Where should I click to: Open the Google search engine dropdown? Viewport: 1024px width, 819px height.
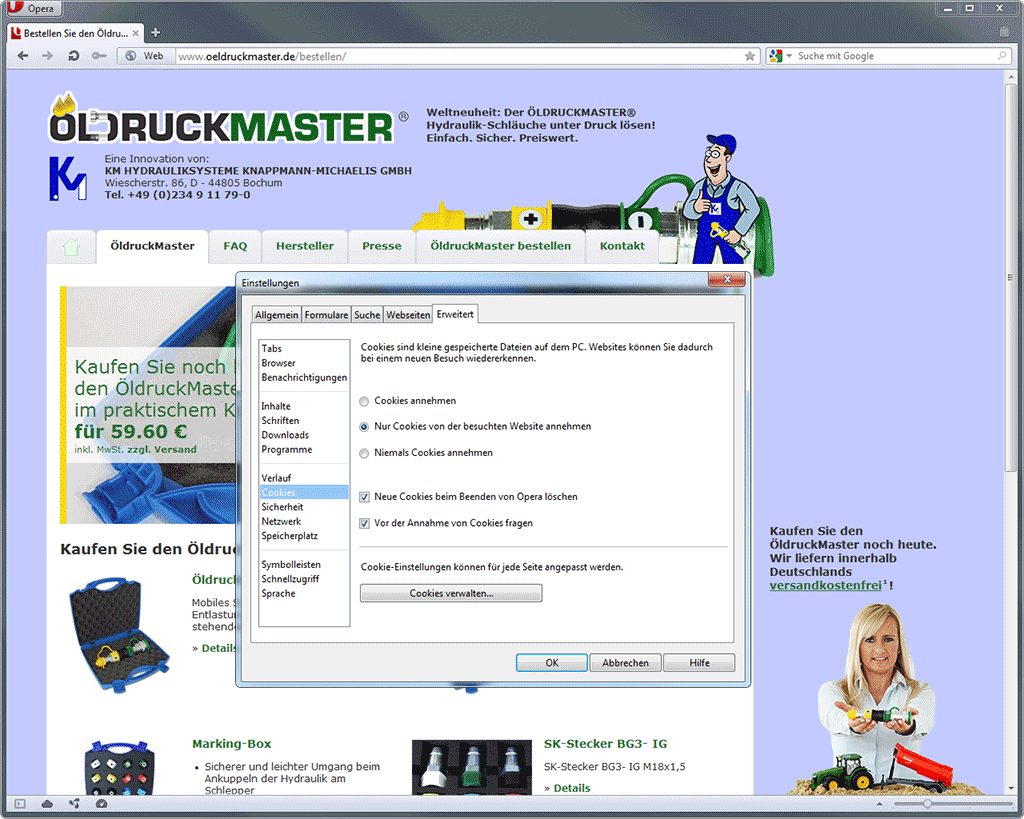[x=780, y=56]
